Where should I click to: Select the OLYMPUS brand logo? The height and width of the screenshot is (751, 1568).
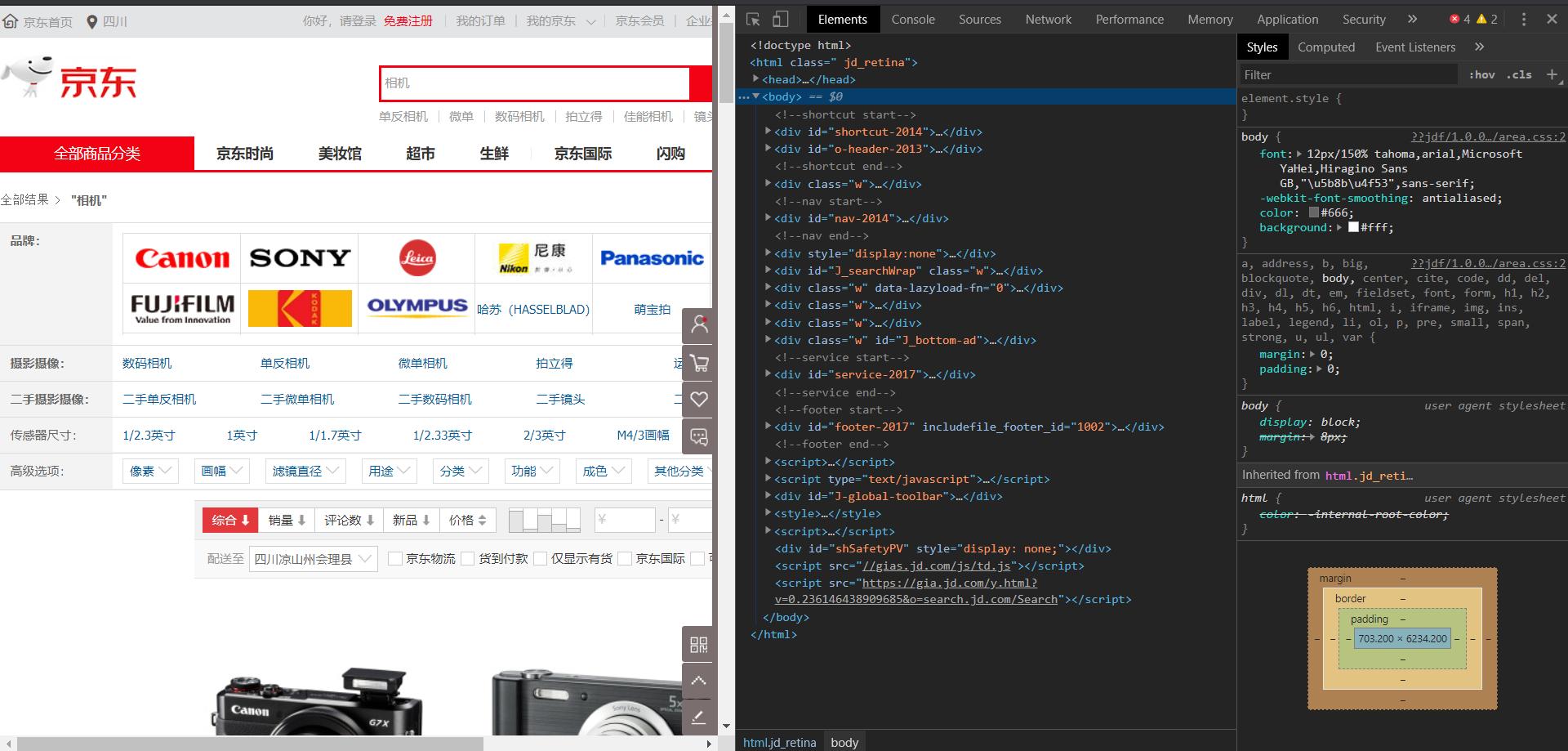tap(417, 309)
